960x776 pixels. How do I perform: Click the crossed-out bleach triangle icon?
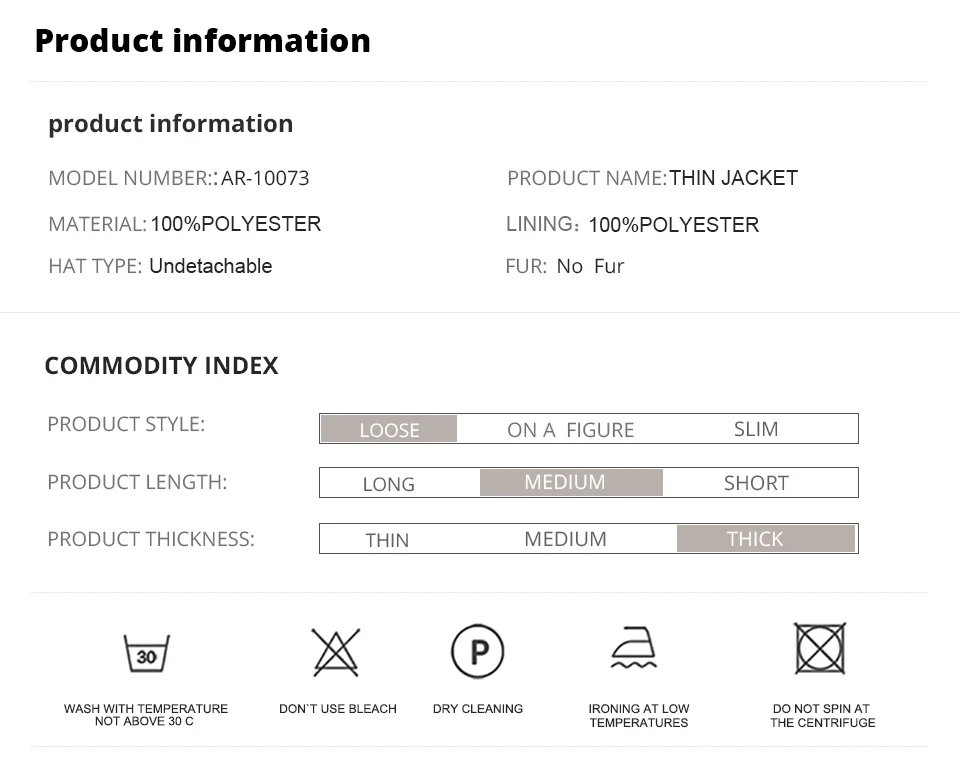tap(336, 652)
